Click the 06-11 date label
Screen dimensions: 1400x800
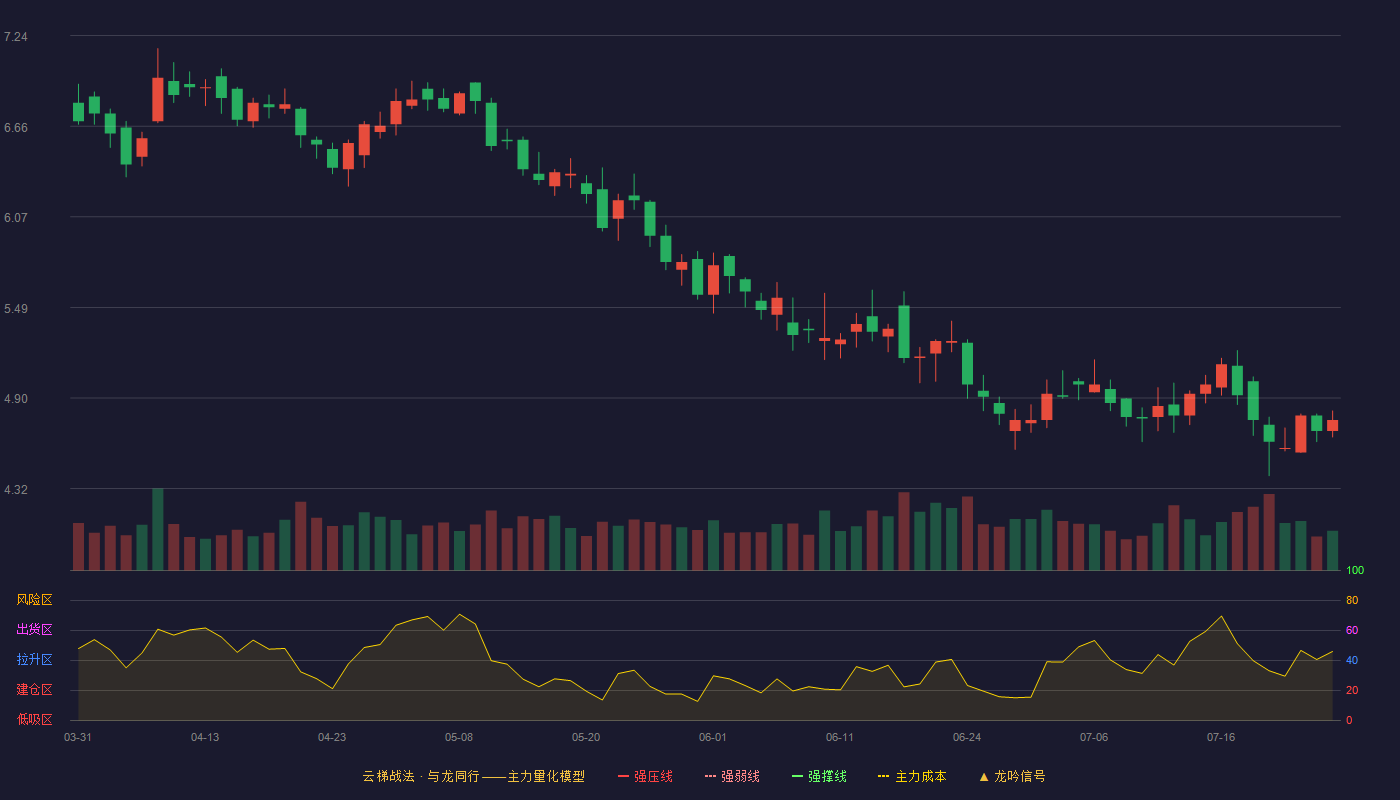[840, 737]
